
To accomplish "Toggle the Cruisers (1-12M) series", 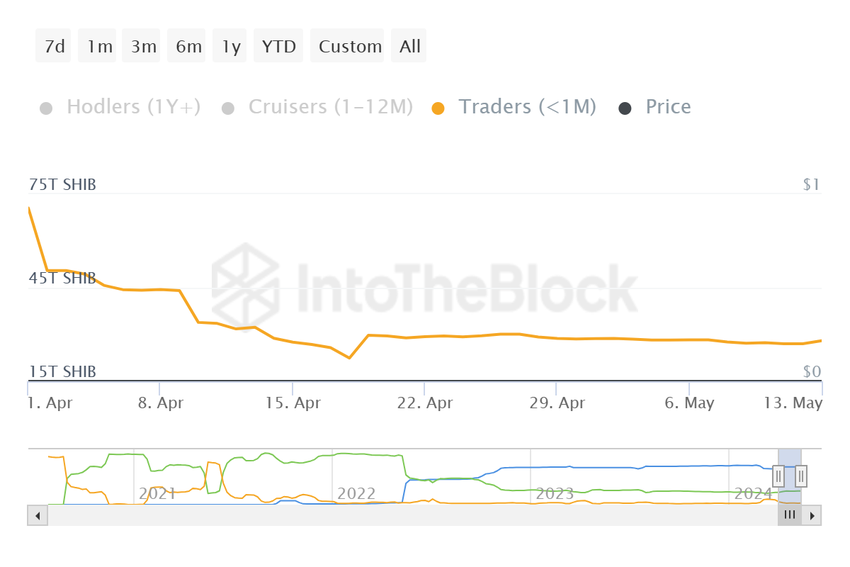I will [x=317, y=107].
